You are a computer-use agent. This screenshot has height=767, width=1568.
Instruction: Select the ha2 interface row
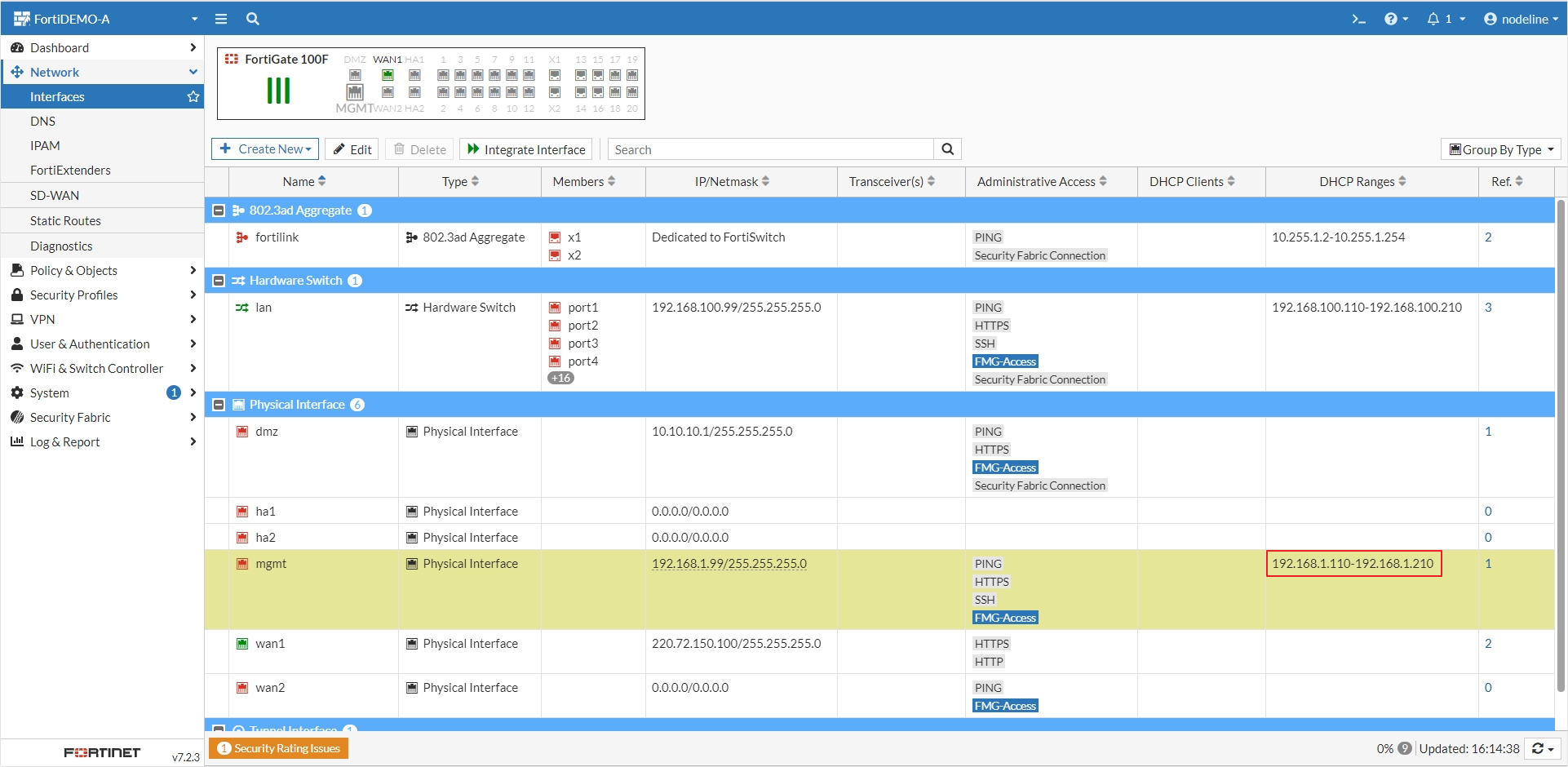tap(879, 537)
